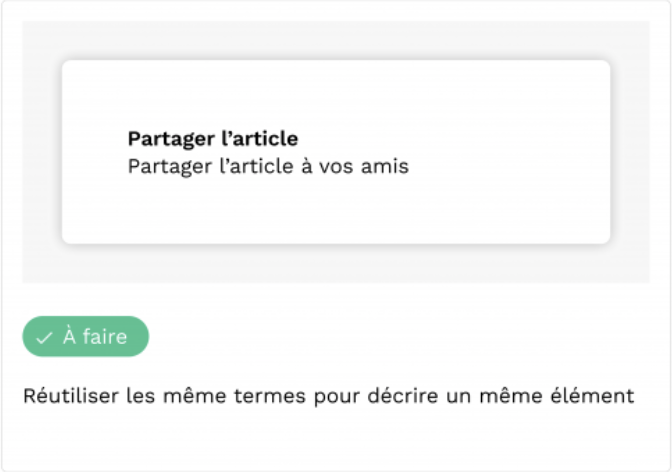Click the subtitle Partager l'article à vos amis
This screenshot has width=672, height=472.
(268, 166)
